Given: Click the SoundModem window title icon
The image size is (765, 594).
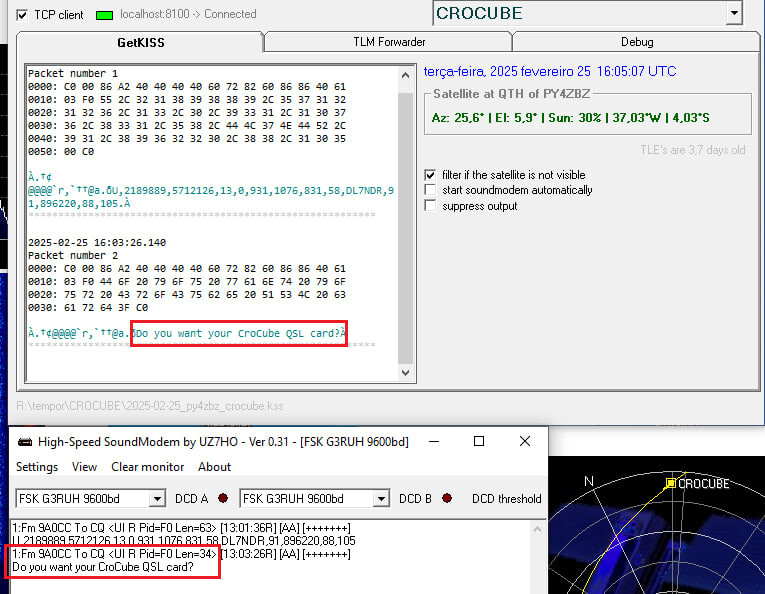Looking at the screenshot, I should (x=25, y=442).
